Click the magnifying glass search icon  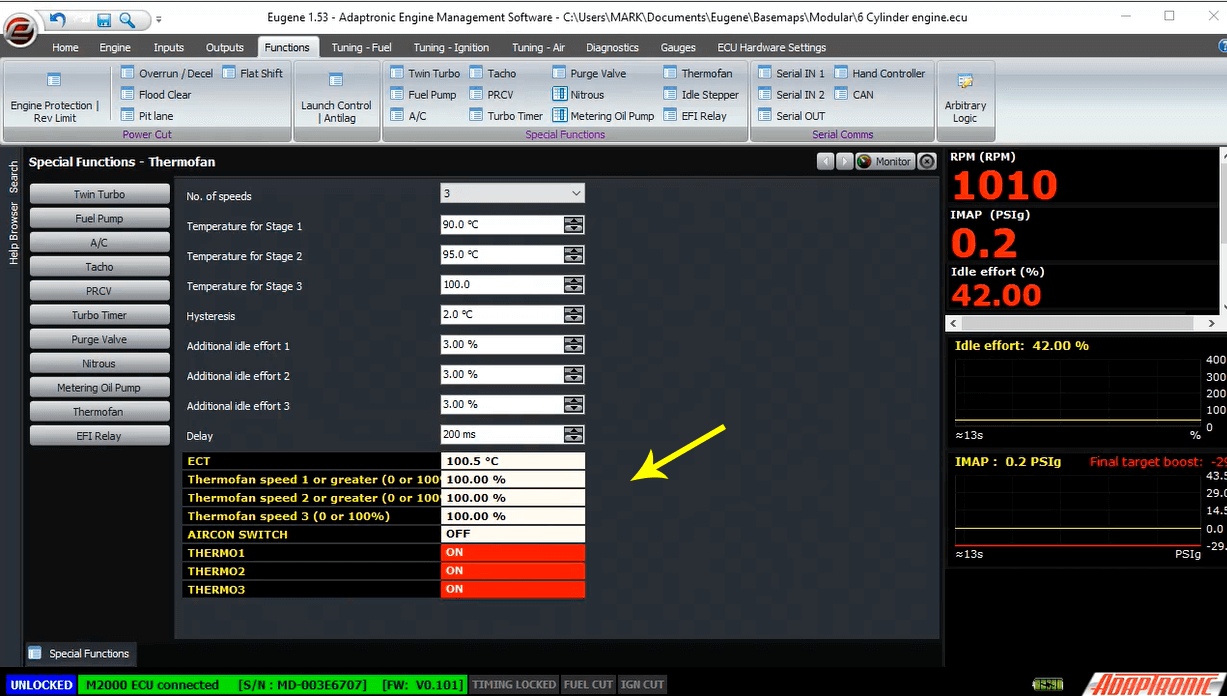[x=127, y=19]
